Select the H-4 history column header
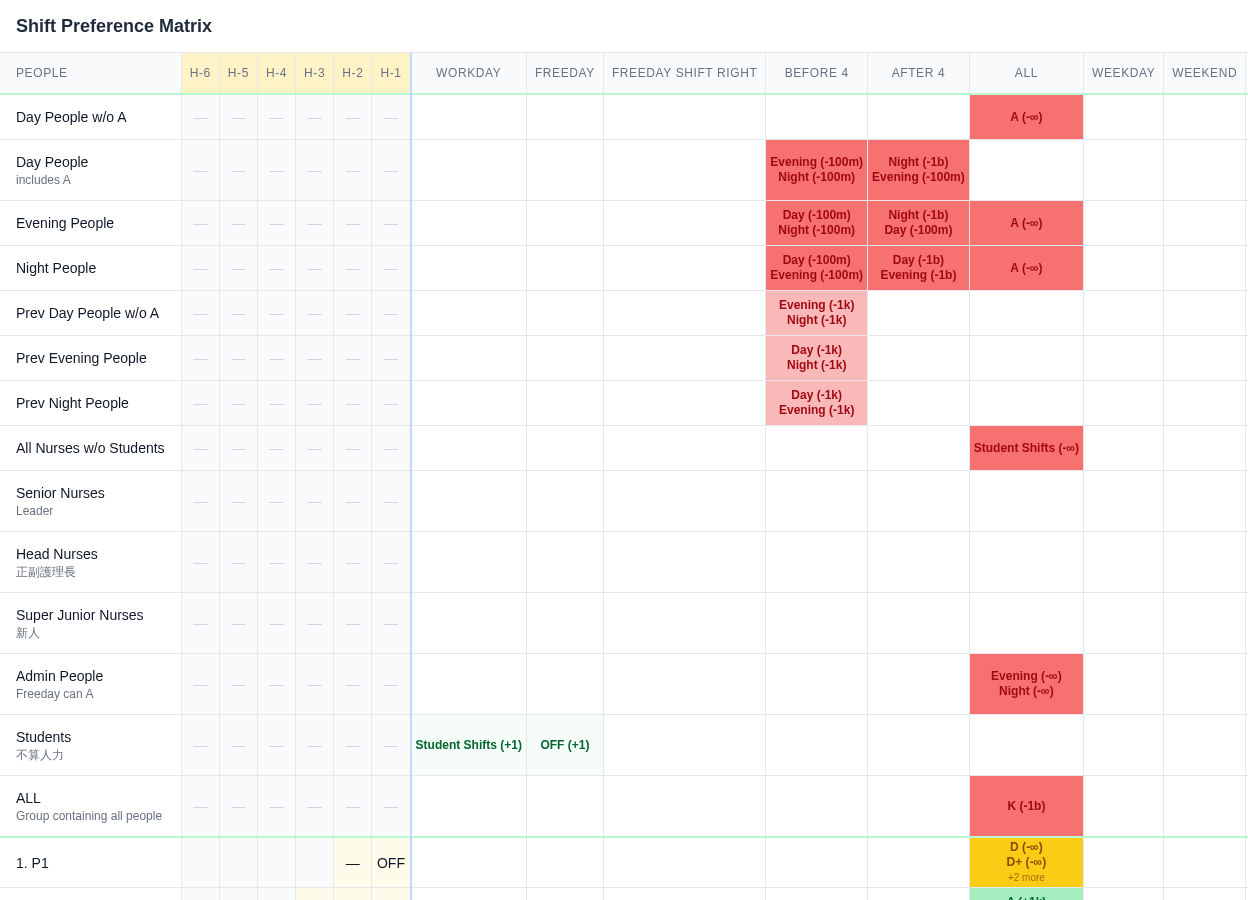This screenshot has width=1248, height=900. (276, 73)
